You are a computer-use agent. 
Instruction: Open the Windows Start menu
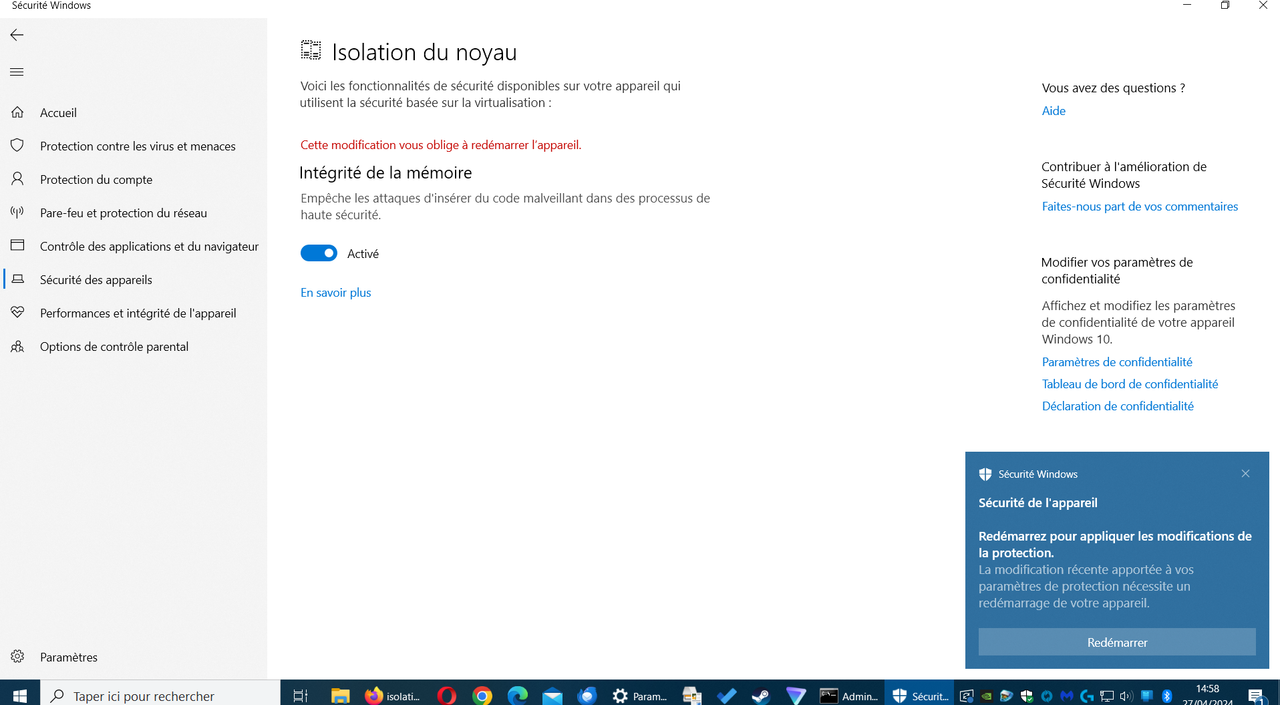coord(20,695)
